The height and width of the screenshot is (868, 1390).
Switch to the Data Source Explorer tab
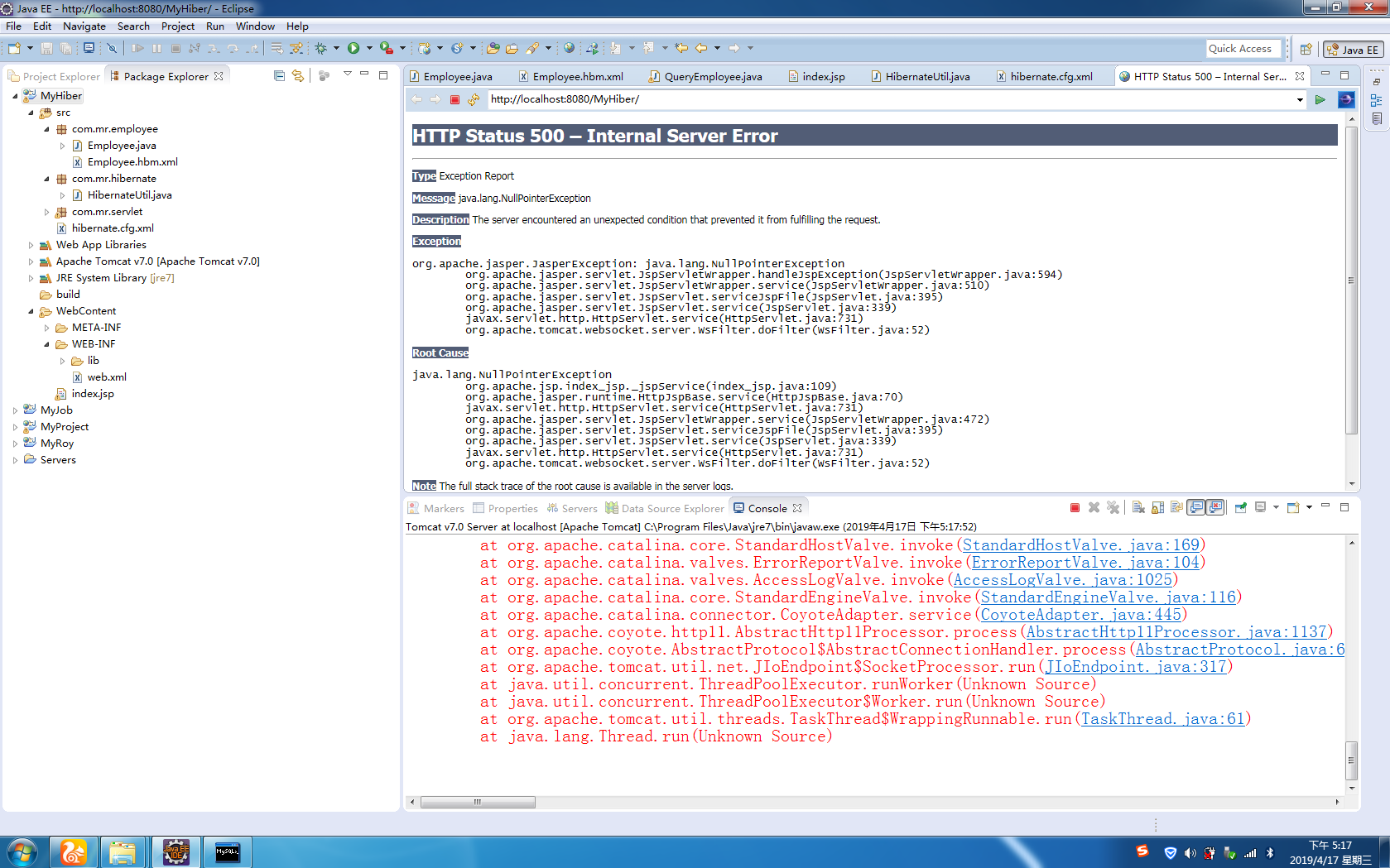tap(665, 508)
